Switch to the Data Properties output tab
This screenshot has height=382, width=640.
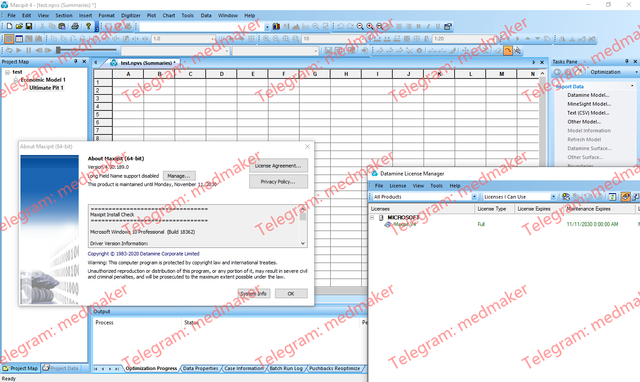200,368
